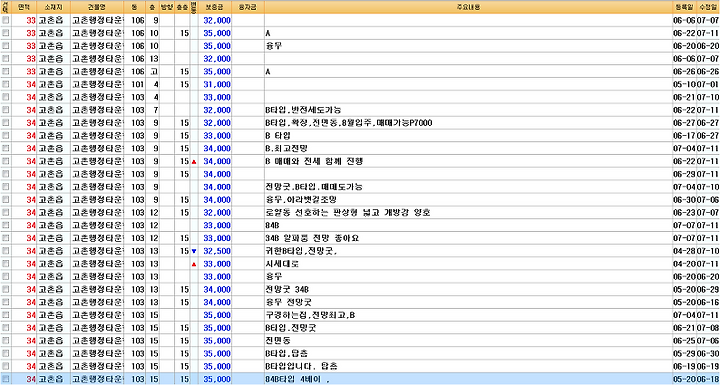Viewport: 720px width, 385px height.
Task: Sort by the 면적 column header
Action: (24, 7)
